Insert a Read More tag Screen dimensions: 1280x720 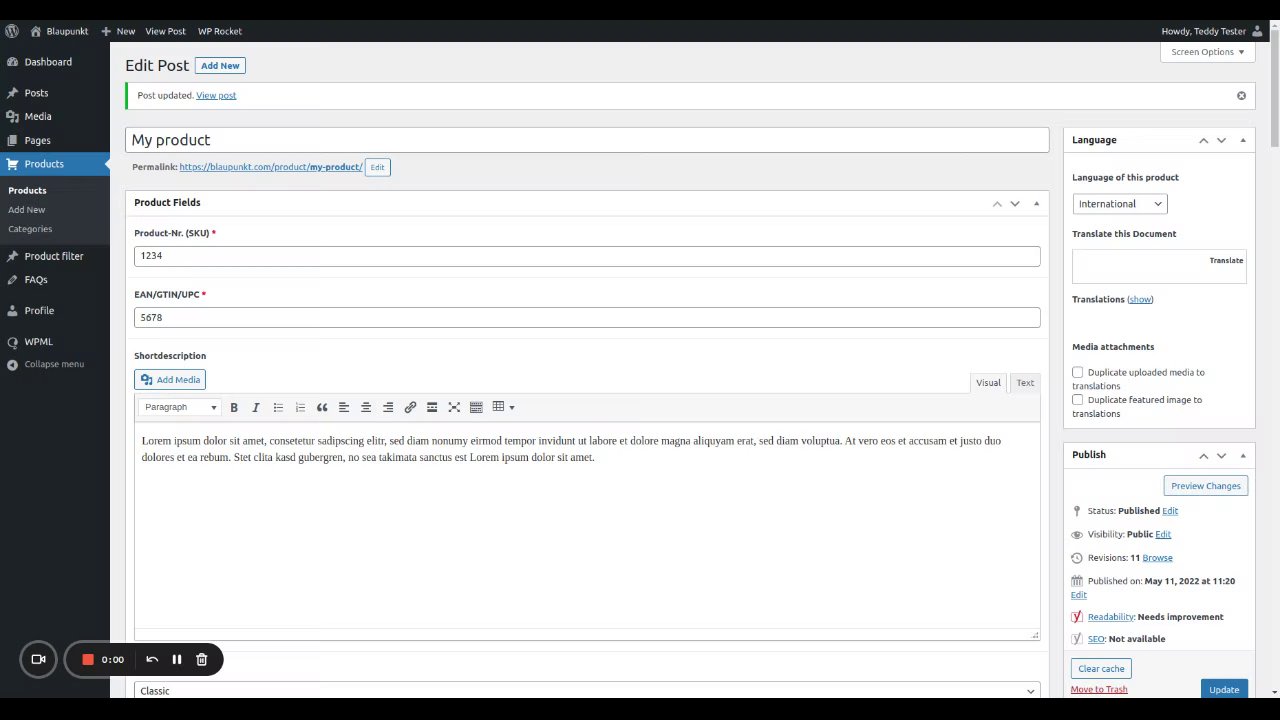pyautogui.click(x=432, y=407)
